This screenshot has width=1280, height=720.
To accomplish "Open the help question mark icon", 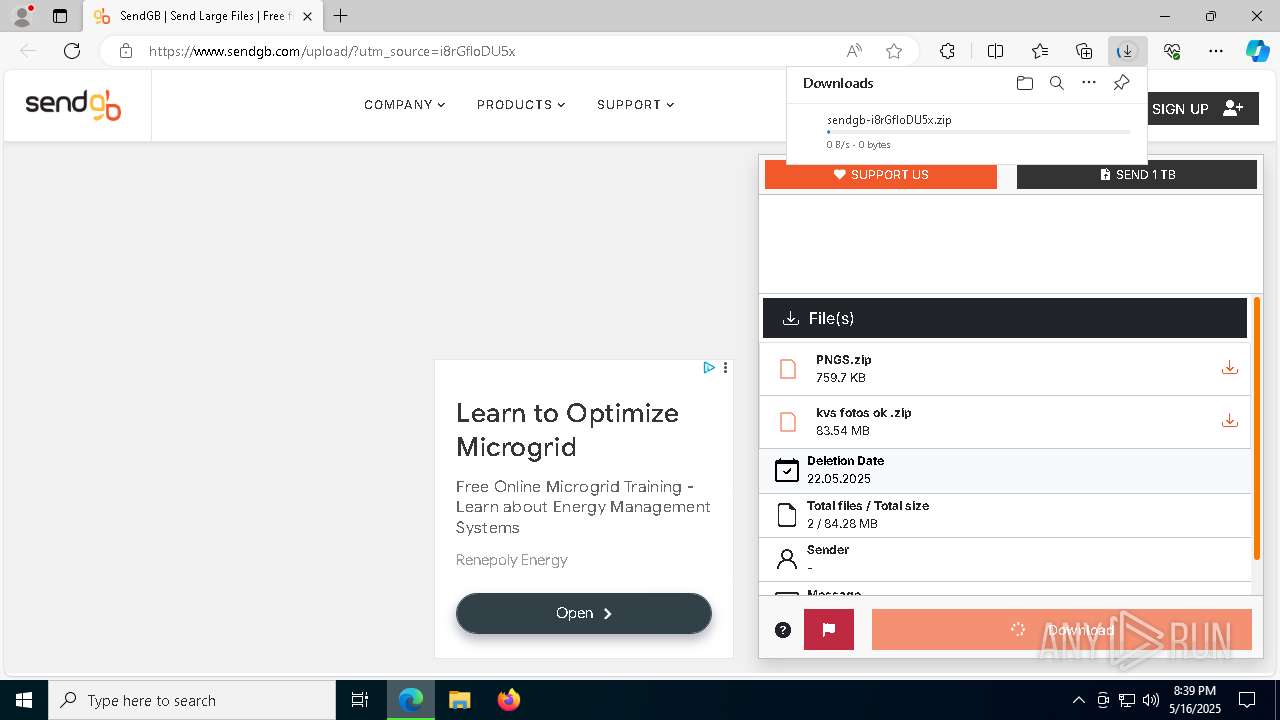I will (783, 630).
